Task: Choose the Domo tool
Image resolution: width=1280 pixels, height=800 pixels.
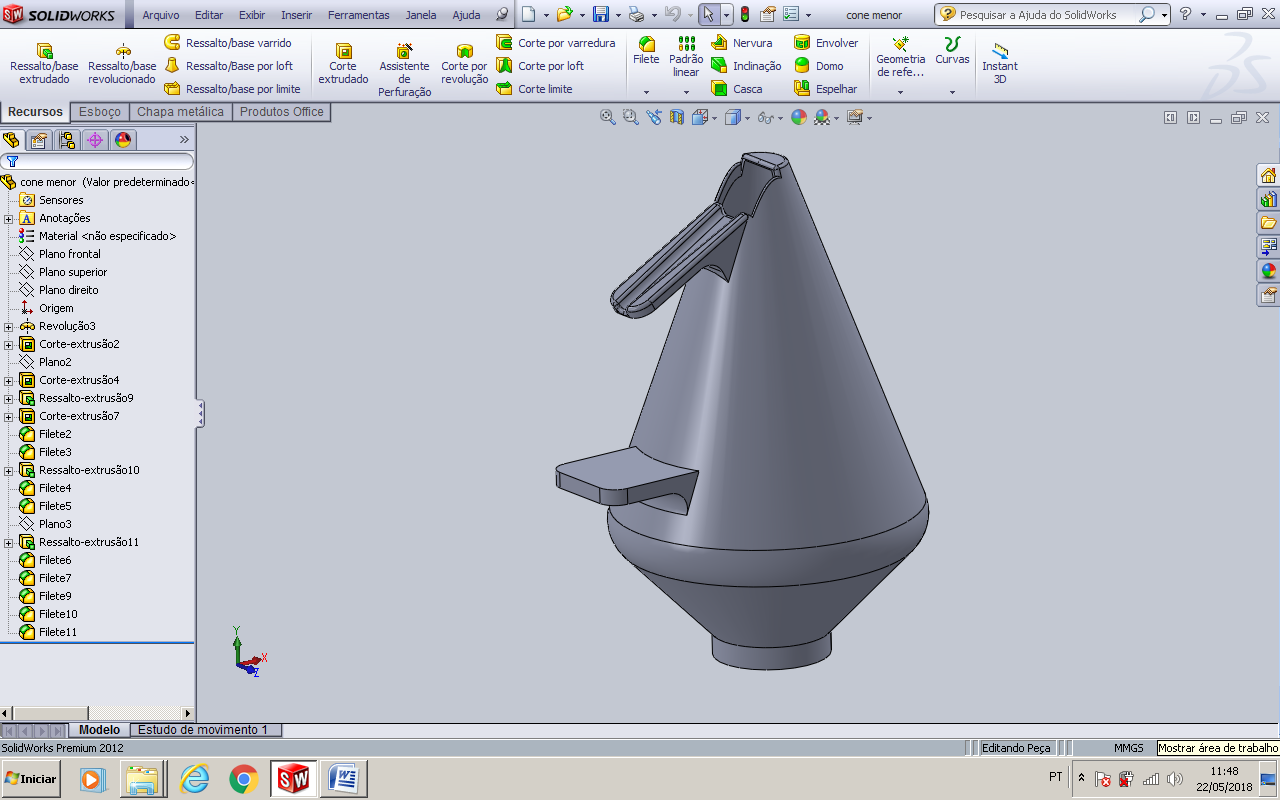Action: click(818, 66)
